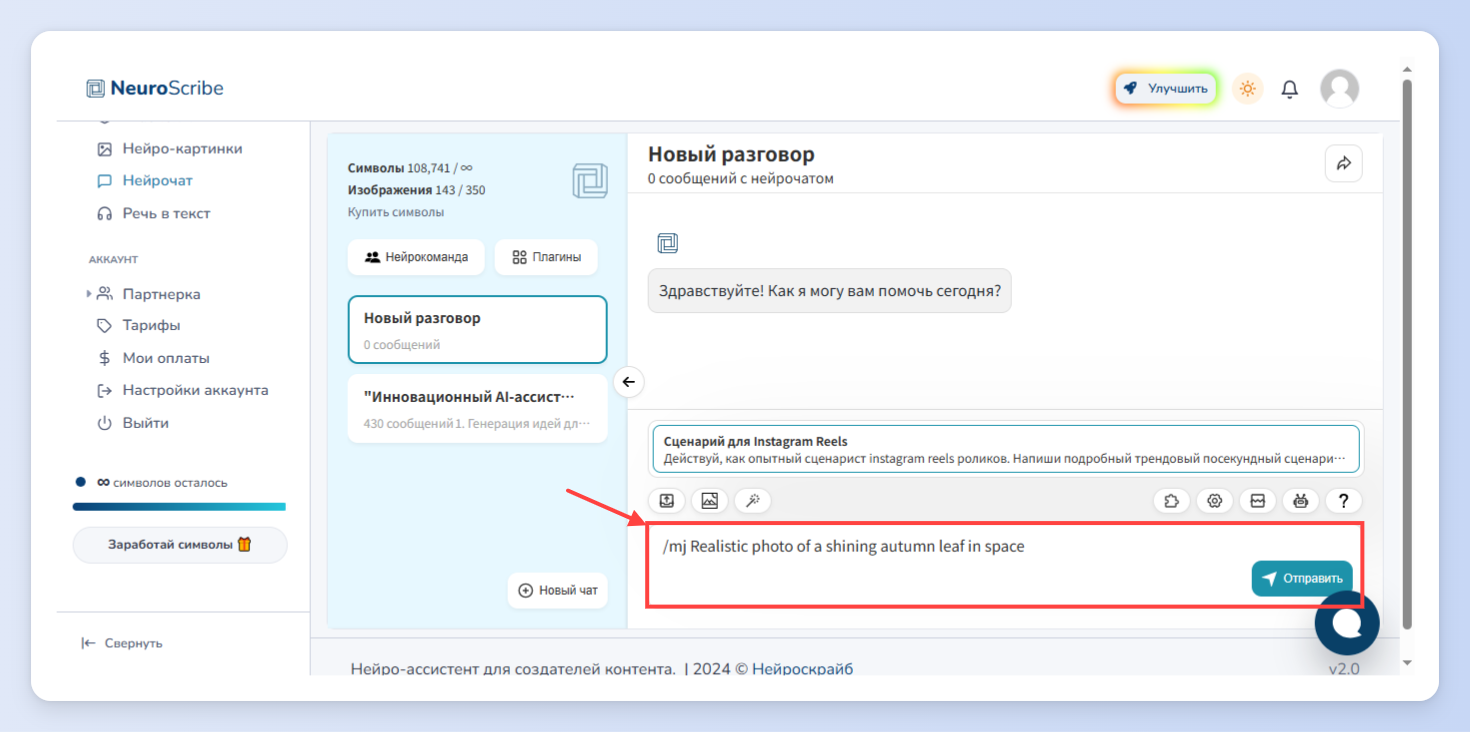The image size is (1470, 732).
Task: Click the Нейроскрайб footer link
Action: 803,669
